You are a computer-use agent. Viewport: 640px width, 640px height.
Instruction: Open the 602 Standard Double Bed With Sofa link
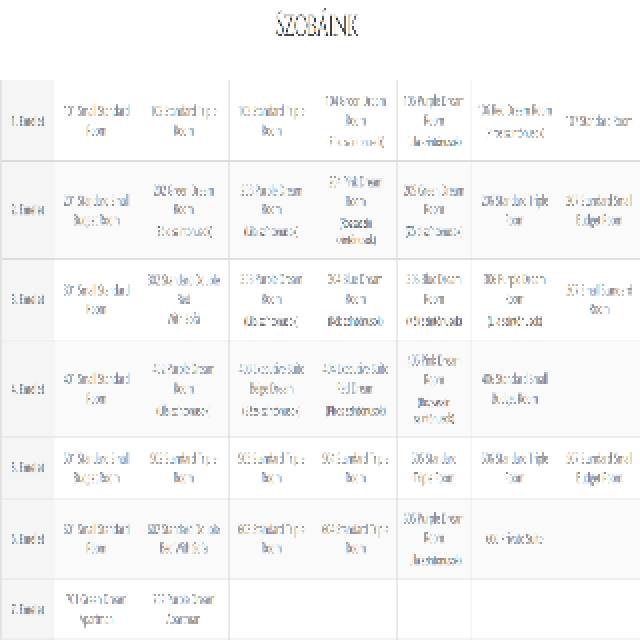[x=184, y=538]
